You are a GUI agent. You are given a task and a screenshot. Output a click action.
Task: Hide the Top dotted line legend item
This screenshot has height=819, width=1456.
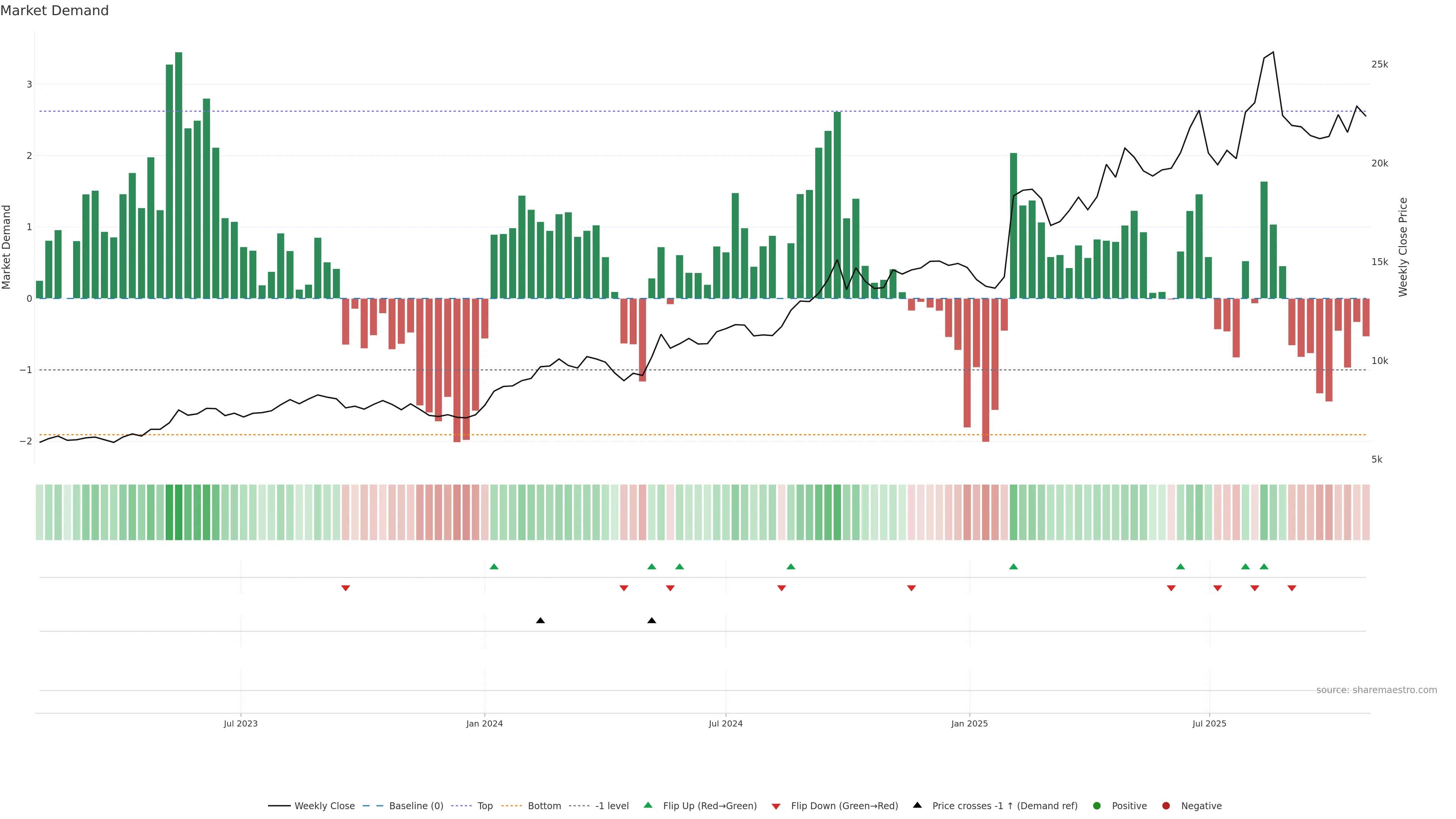[x=485, y=805]
